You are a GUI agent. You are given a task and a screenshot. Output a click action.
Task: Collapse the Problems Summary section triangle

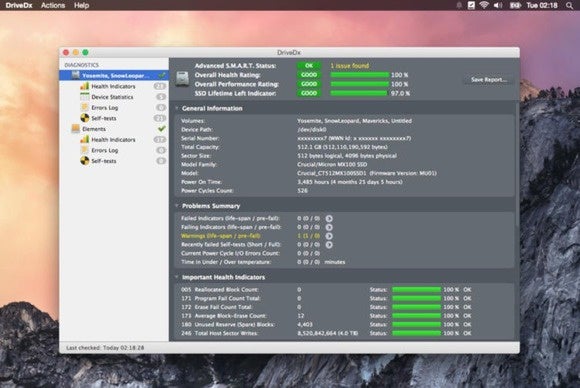[177, 206]
